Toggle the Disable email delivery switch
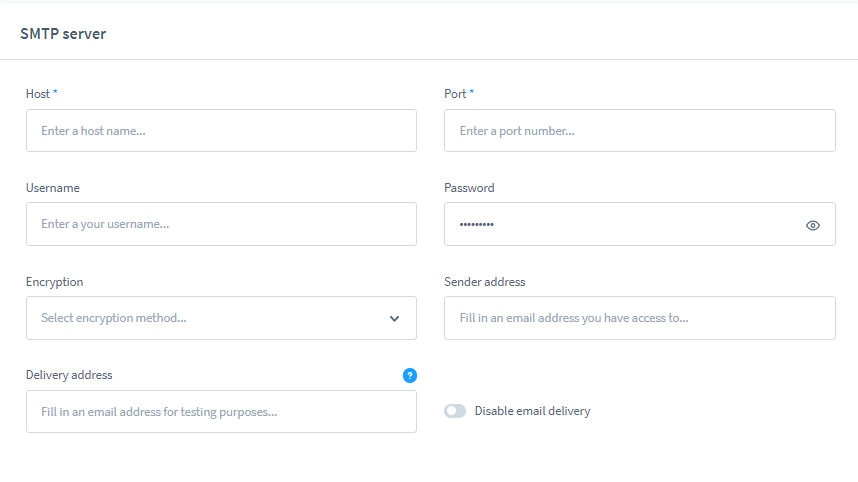Viewport: 858px width, 482px height. pyautogui.click(x=455, y=411)
